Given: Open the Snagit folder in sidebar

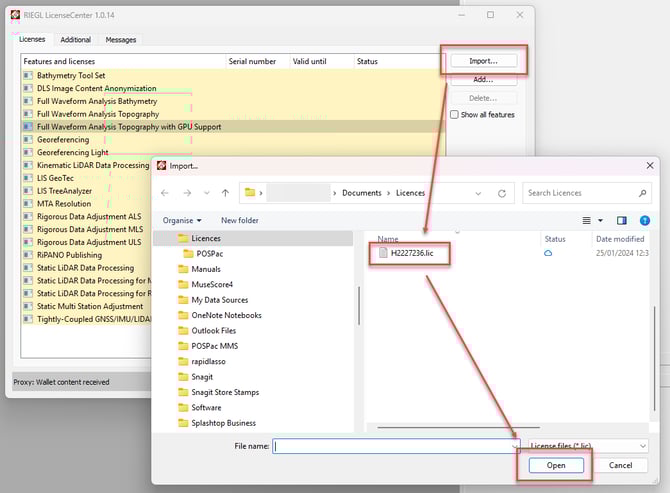Looking at the screenshot, I should pos(205,376).
